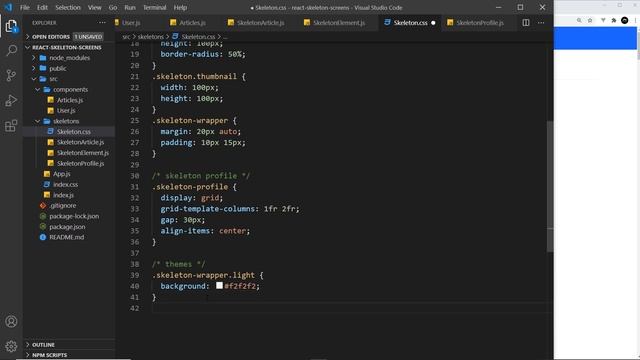Viewport: 640px width, 360px height.
Task: Click the unsaved dot on Skeleton.css tab
Action: (433, 23)
